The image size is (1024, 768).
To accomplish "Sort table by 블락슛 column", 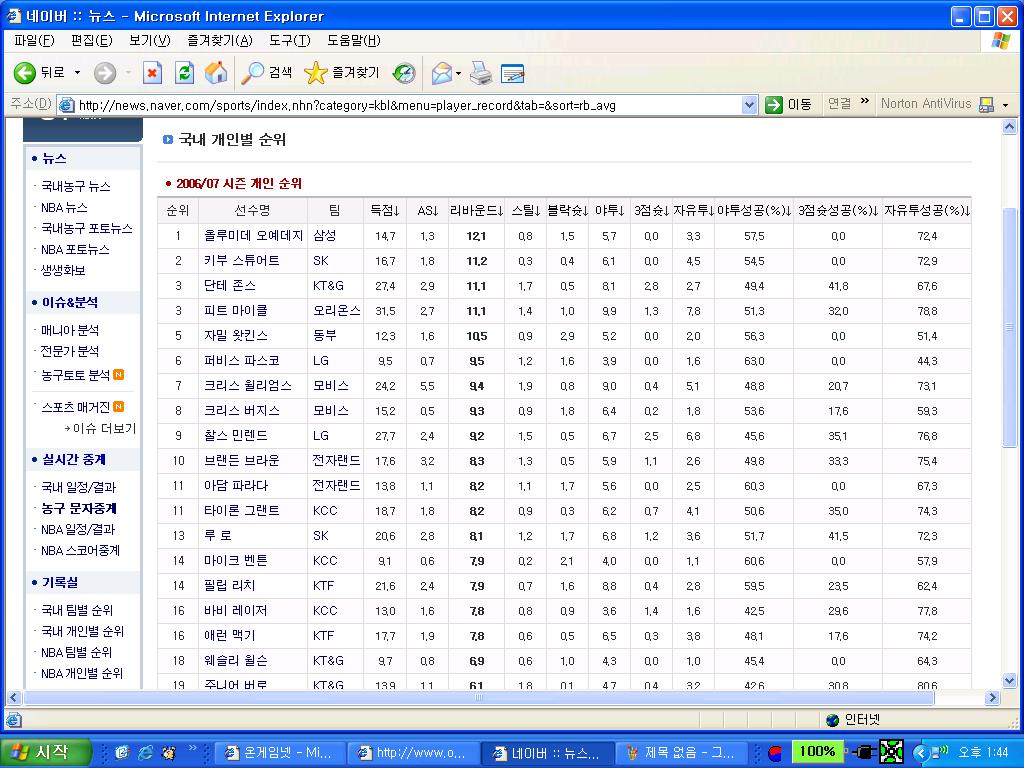I will coord(568,210).
